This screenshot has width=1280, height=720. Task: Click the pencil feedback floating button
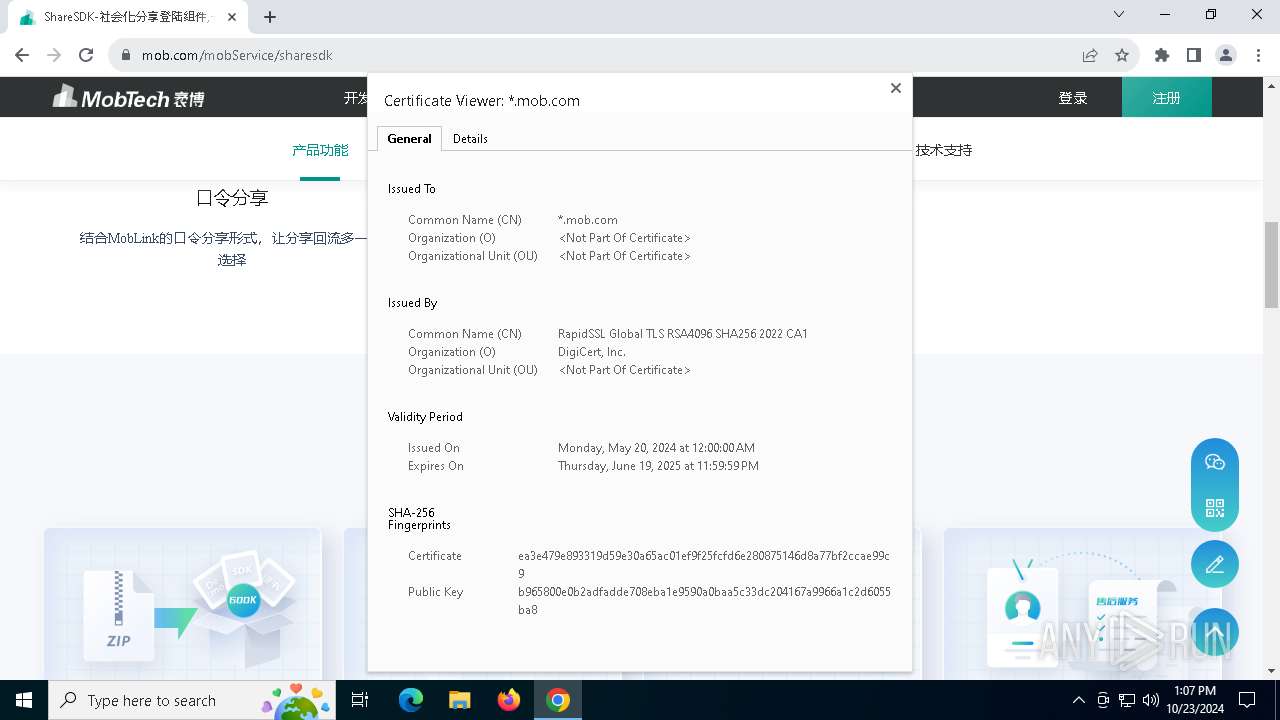tap(1215, 565)
